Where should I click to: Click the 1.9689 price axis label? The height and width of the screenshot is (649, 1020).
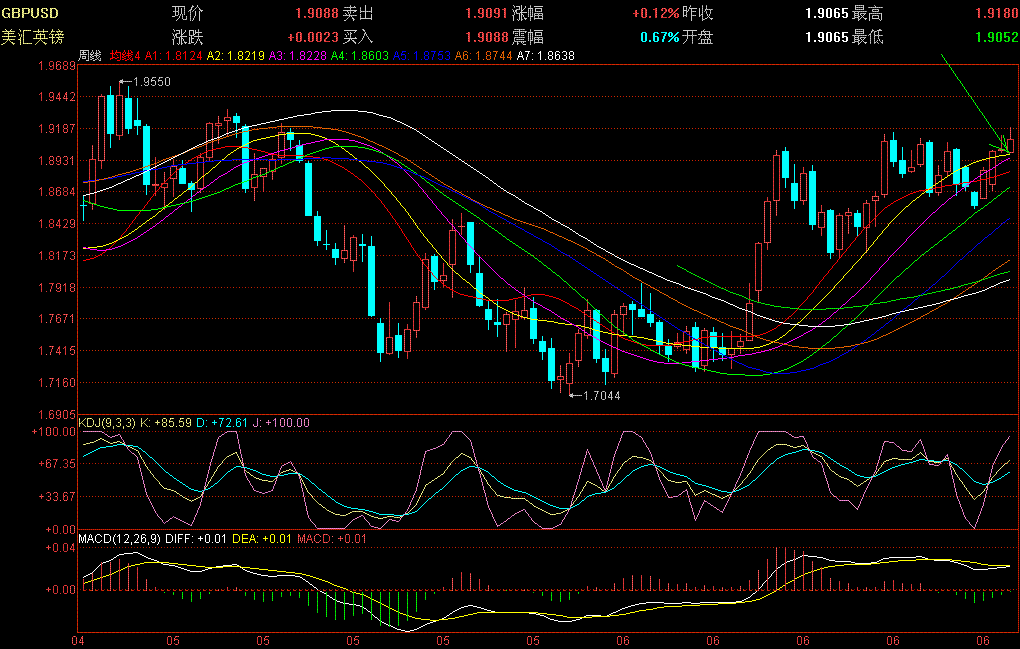point(57,66)
